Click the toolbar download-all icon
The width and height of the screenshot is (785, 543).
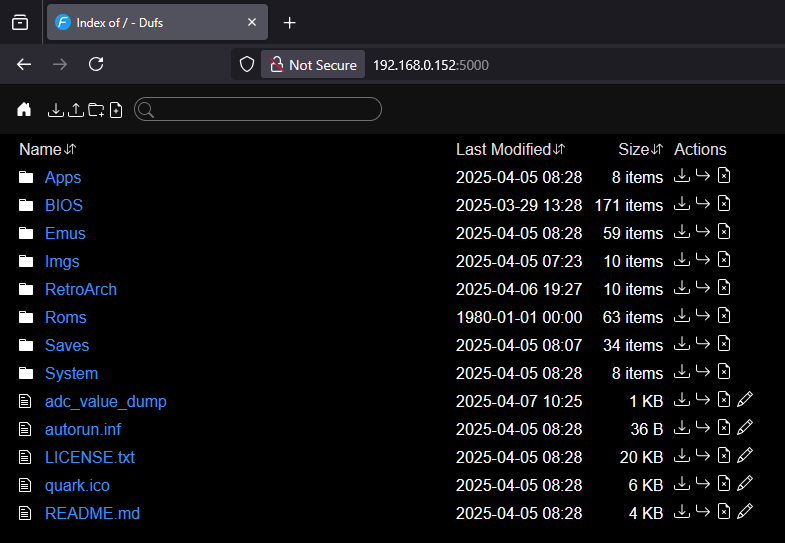[x=56, y=109]
